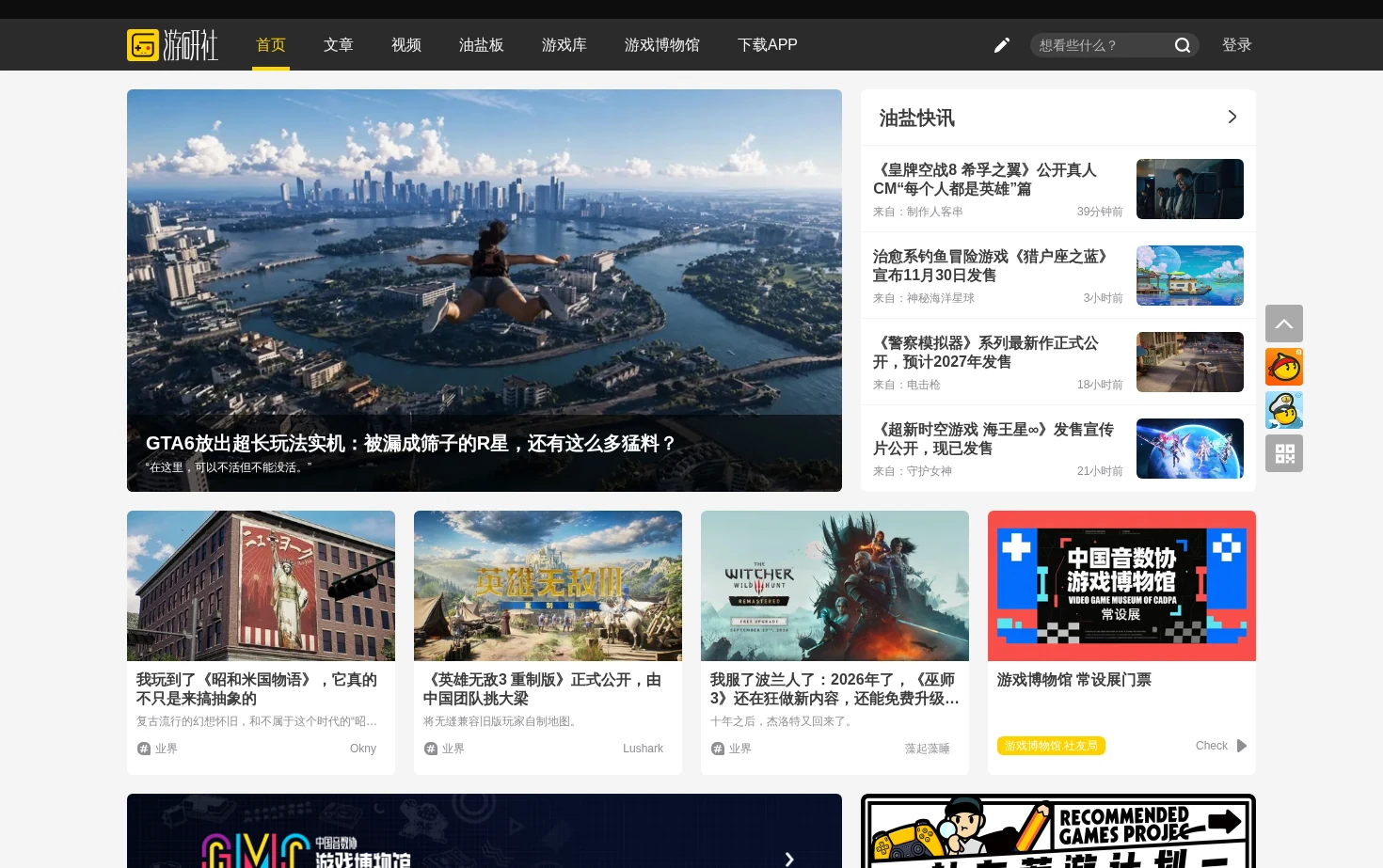Click the 游戏博物馆.社友局 yellow tag
This screenshot has width=1383, height=868.
coord(1051,746)
